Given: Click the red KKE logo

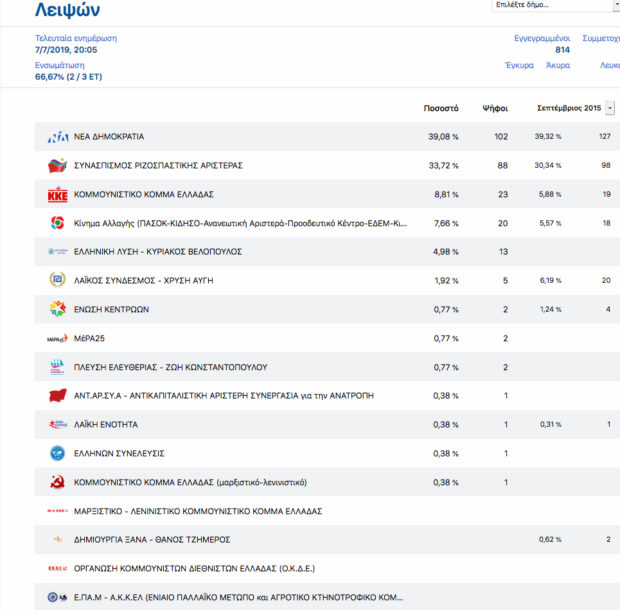Looking at the screenshot, I should (x=58, y=194).
